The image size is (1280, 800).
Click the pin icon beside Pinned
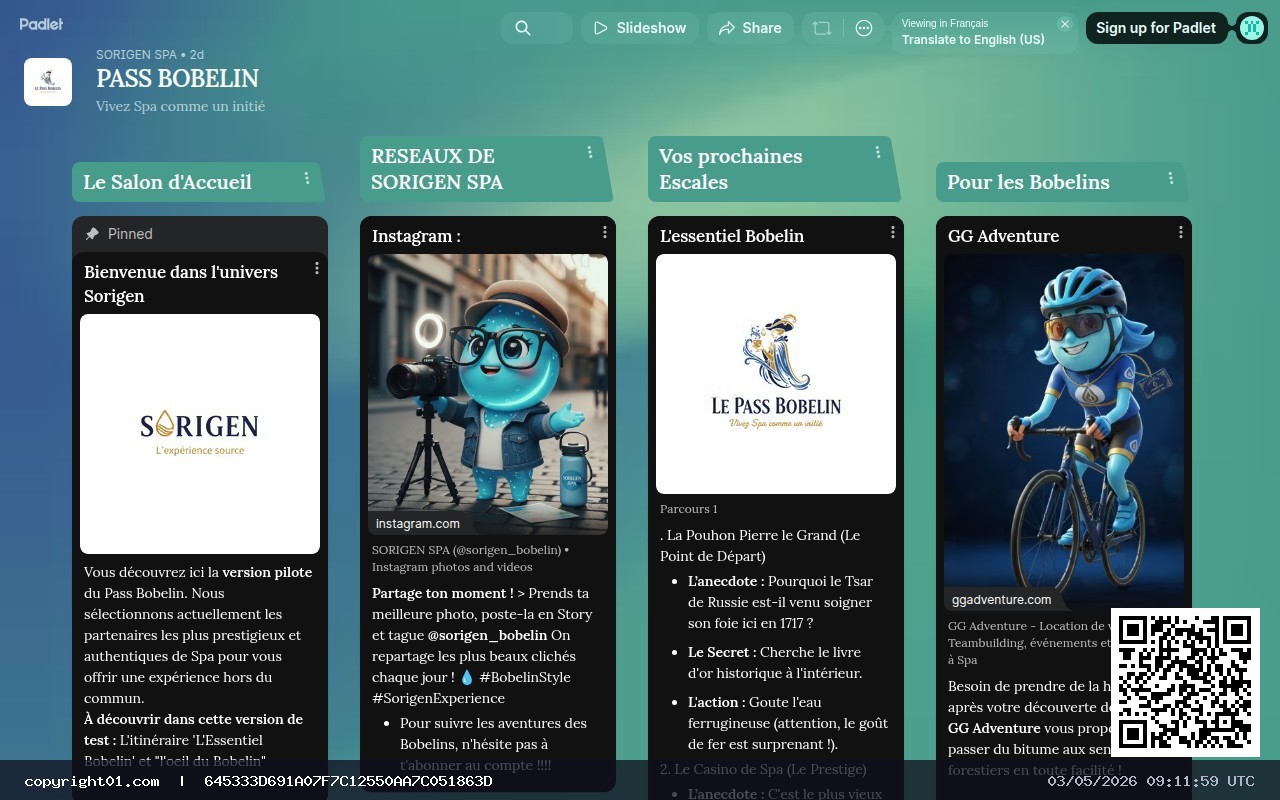pyautogui.click(x=92, y=234)
